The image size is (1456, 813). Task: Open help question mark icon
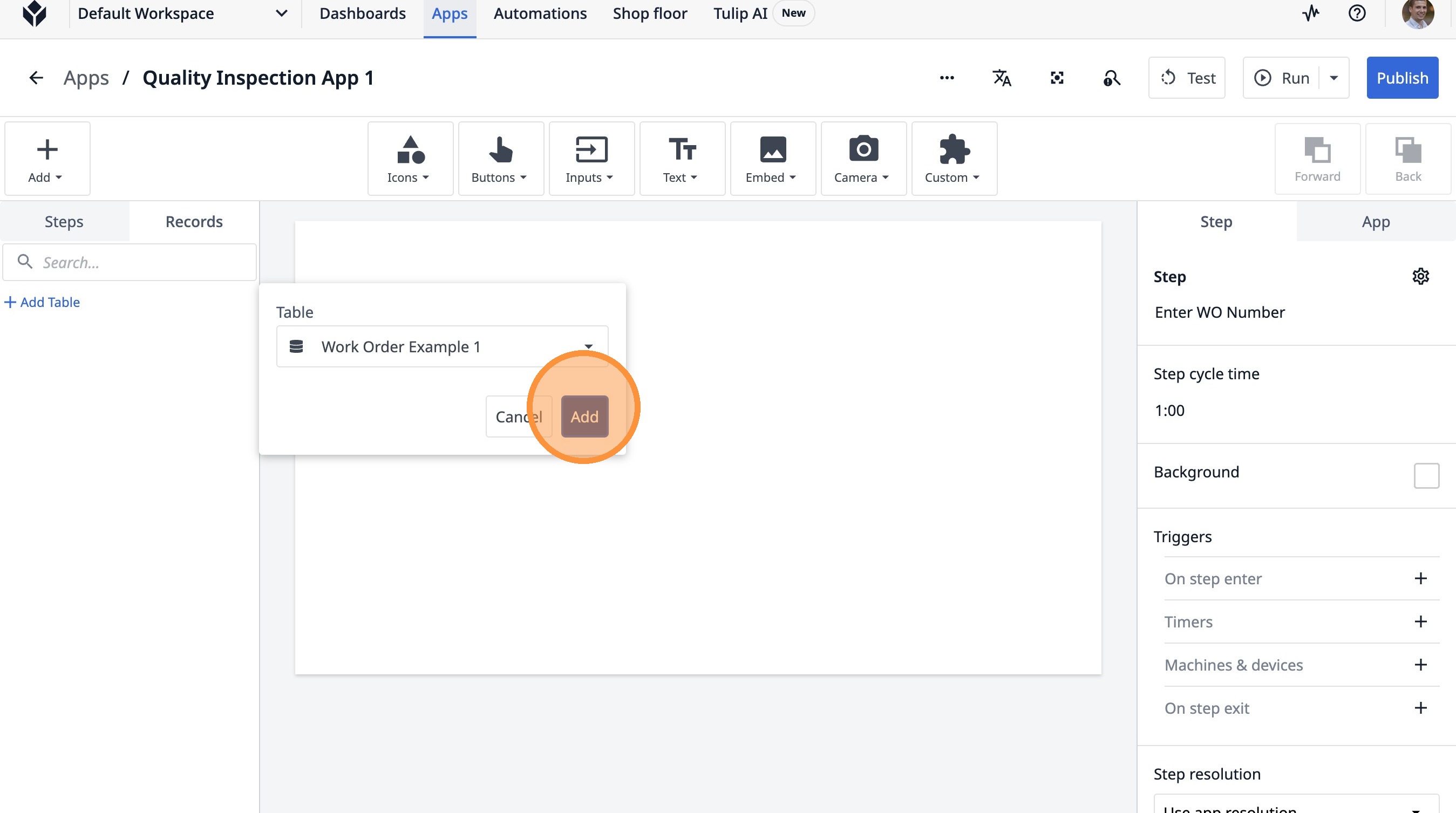[x=1357, y=13]
